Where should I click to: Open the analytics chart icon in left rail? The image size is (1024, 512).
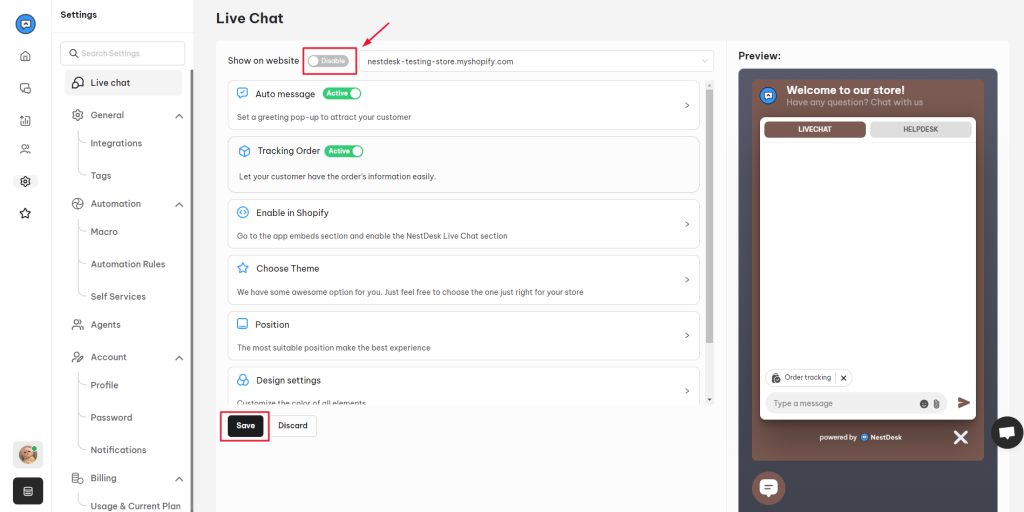25,120
